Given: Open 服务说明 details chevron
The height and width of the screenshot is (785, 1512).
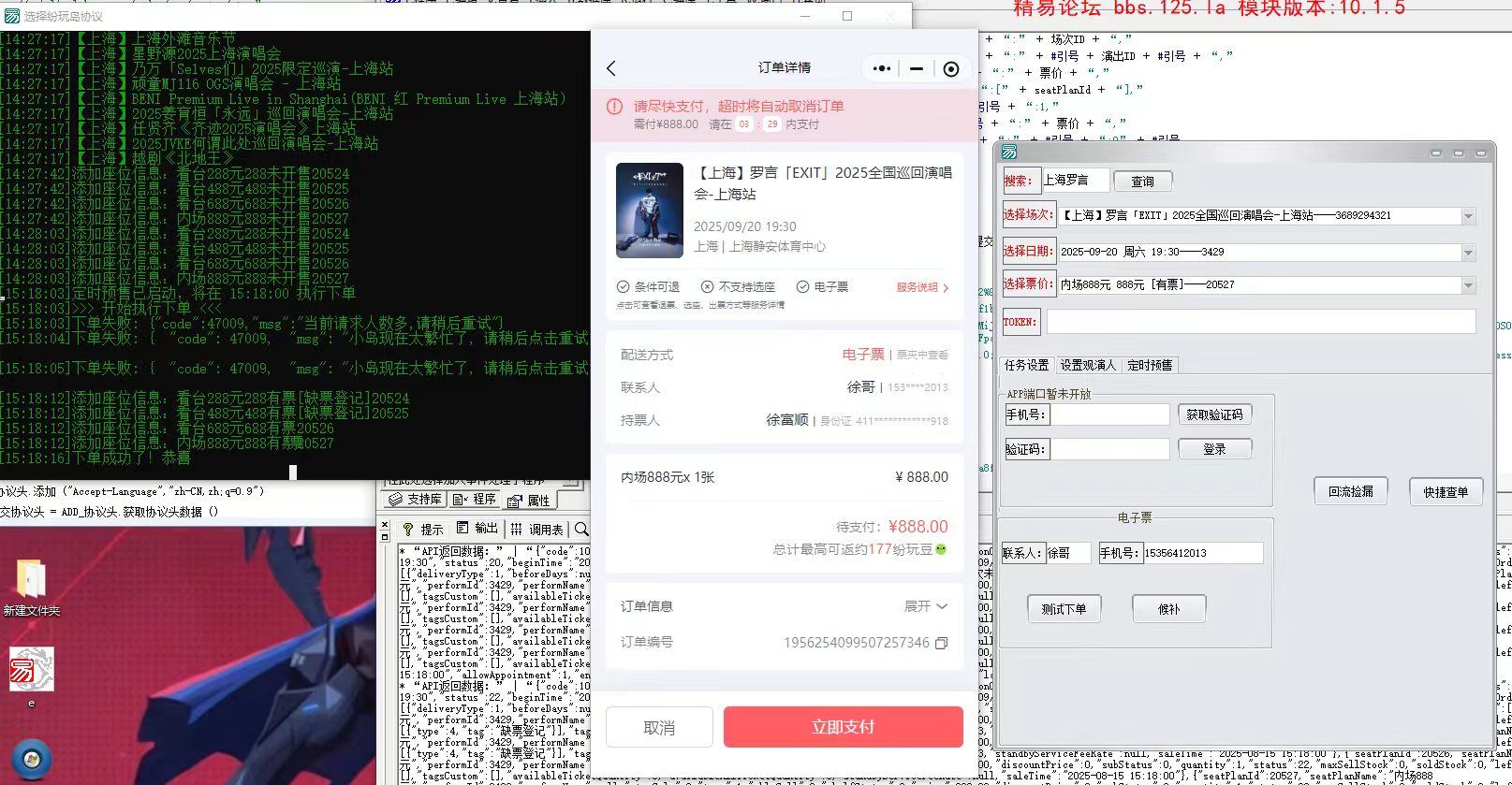Looking at the screenshot, I should click(x=946, y=287).
